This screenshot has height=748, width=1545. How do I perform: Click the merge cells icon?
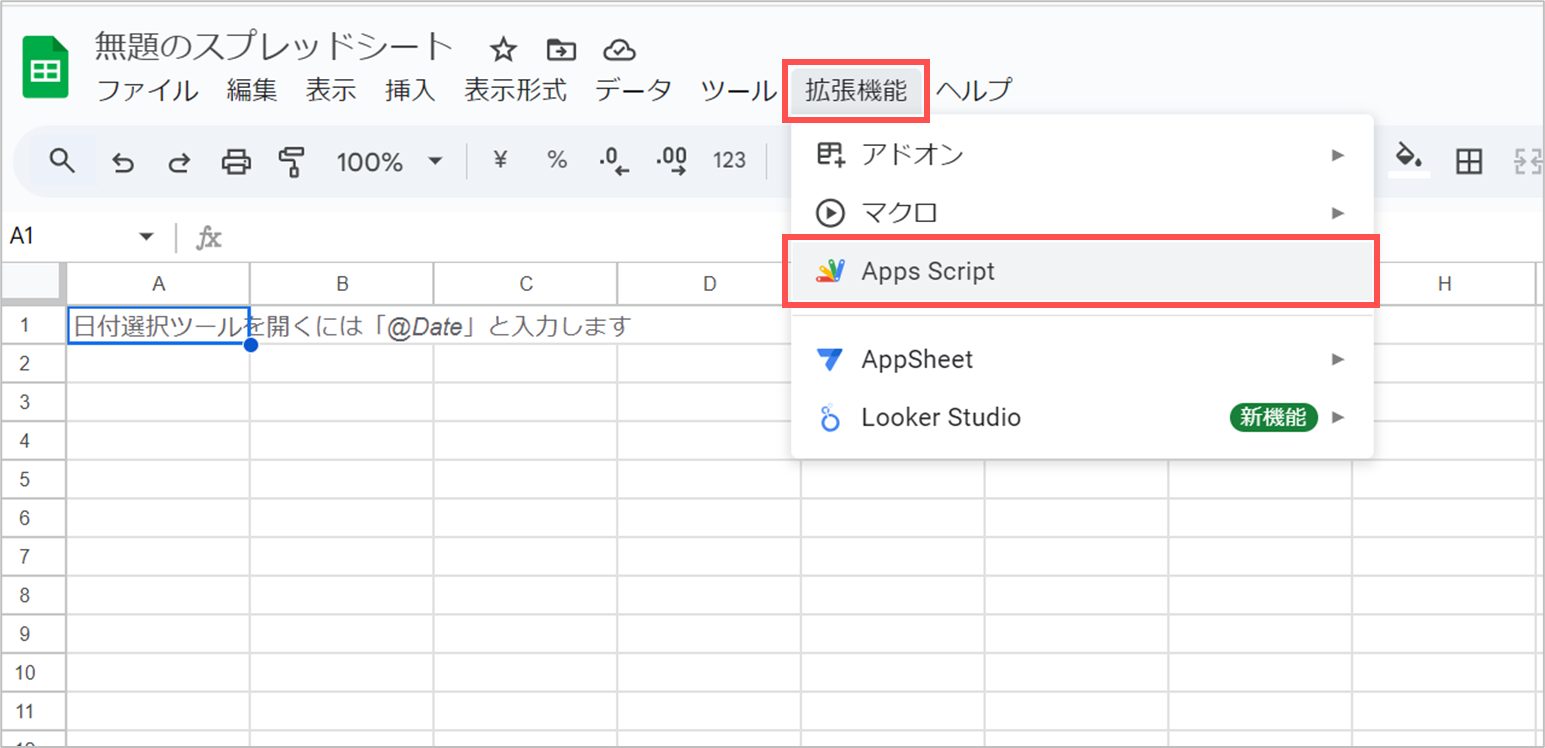[1526, 161]
